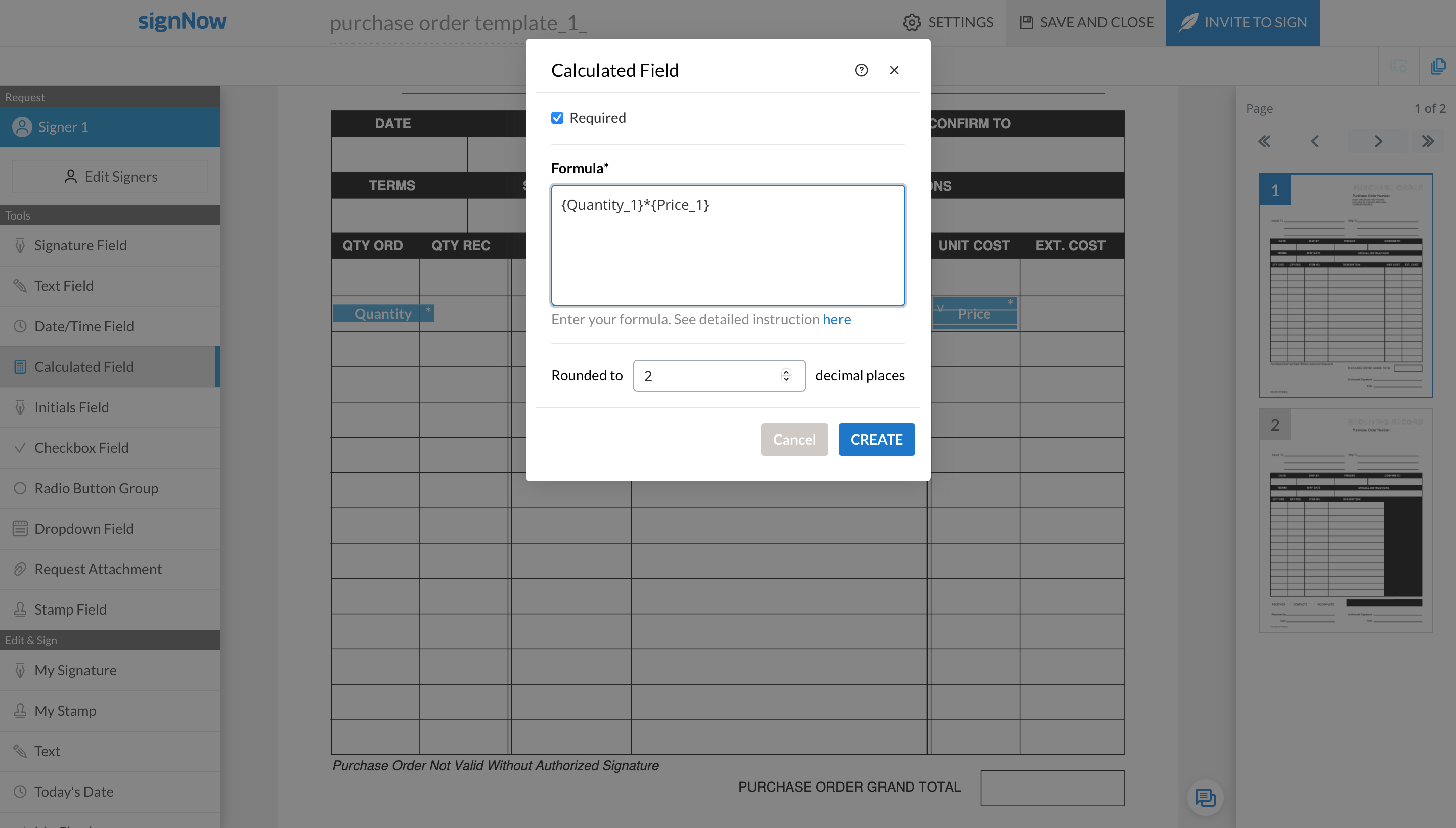Image resolution: width=1456 pixels, height=828 pixels.
Task: Go to next page arrow
Action: 1378,141
